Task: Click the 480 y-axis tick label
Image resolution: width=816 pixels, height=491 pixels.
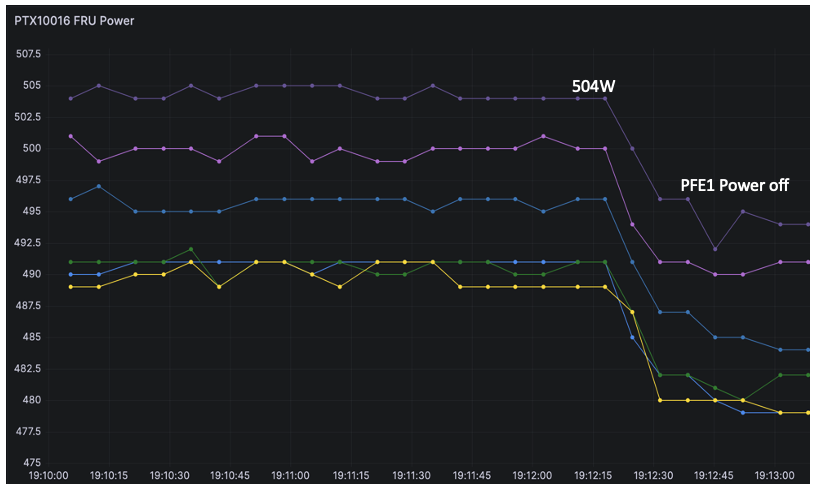Action: click(x=32, y=400)
